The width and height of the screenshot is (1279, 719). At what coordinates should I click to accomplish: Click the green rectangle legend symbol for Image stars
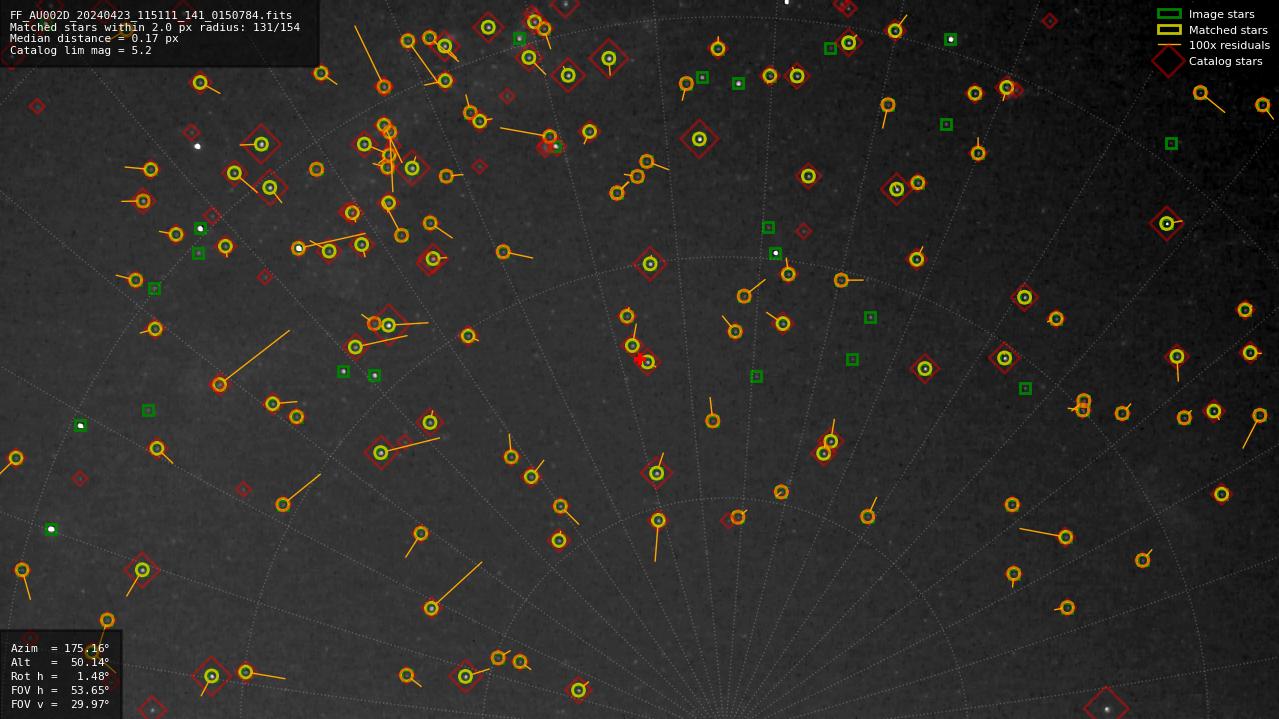point(1169,14)
